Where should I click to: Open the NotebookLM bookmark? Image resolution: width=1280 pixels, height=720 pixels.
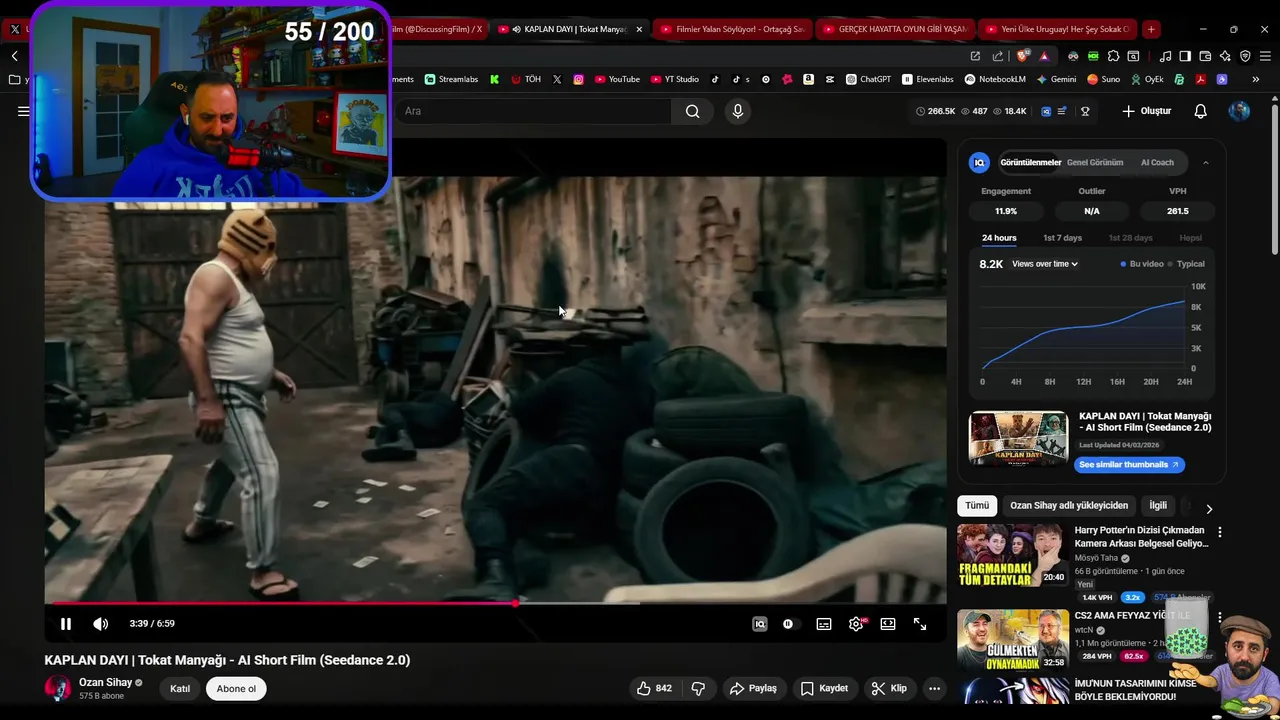point(994,79)
